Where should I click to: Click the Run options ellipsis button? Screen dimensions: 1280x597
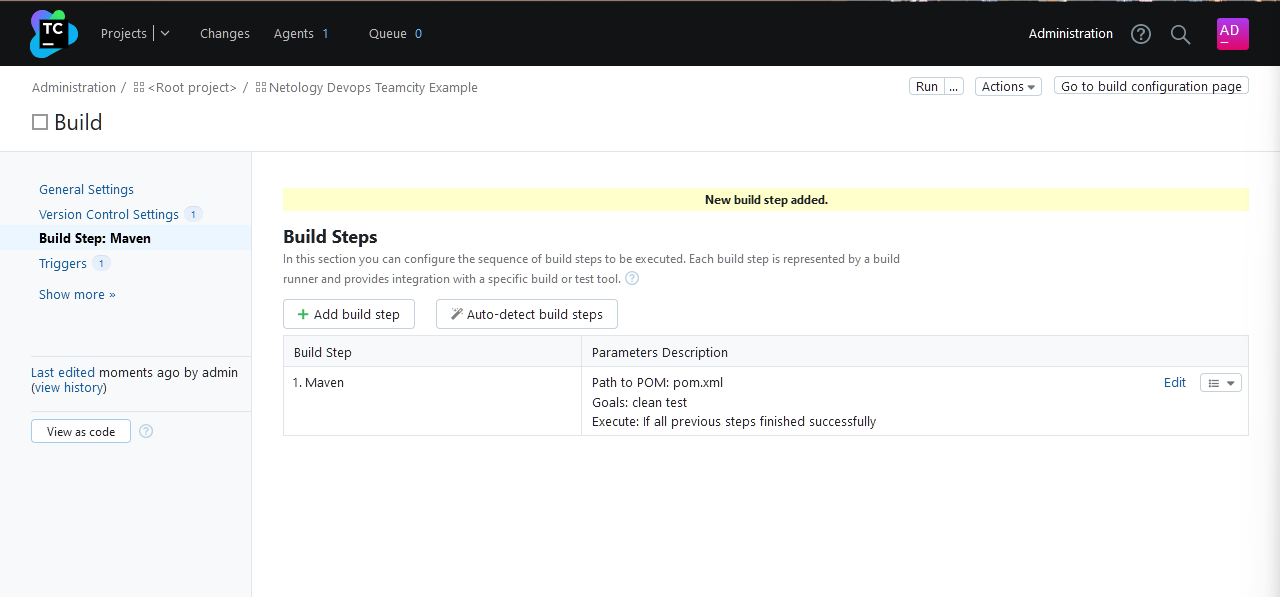click(954, 87)
